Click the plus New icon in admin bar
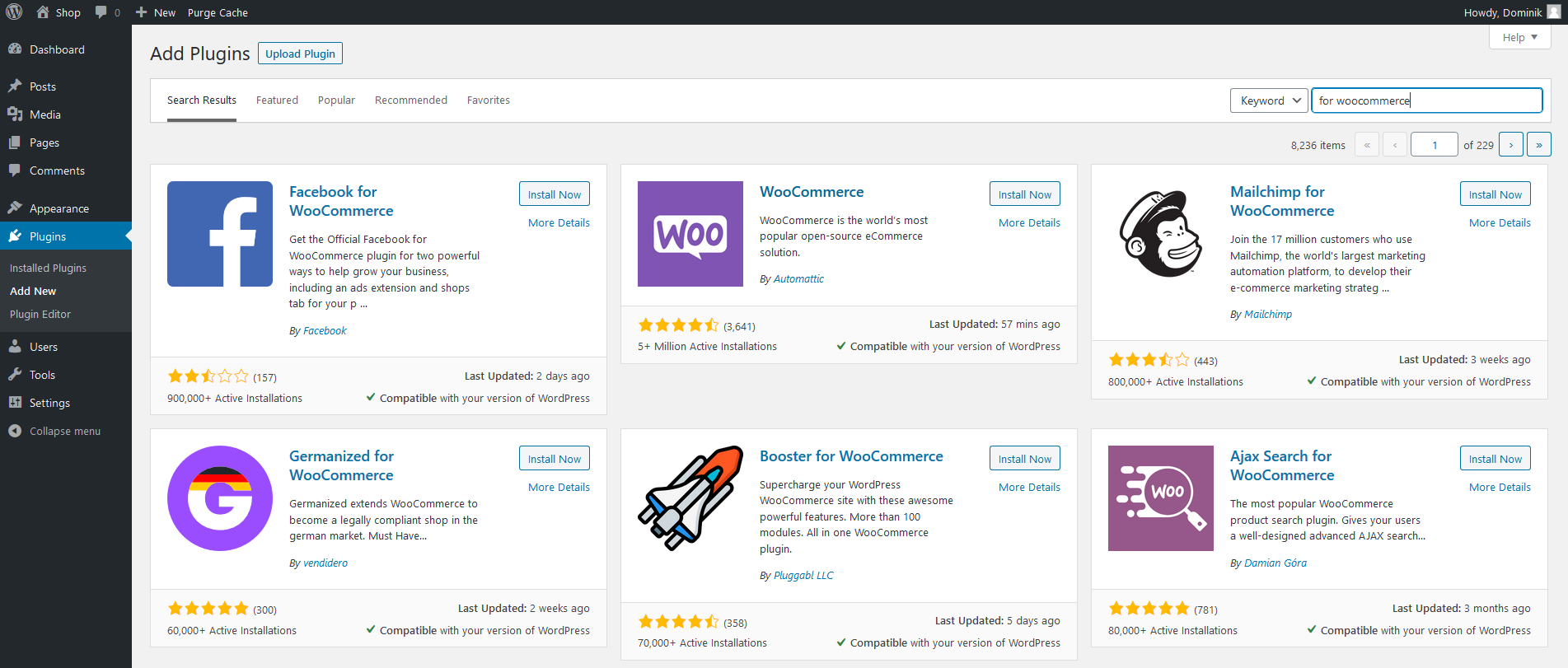Screen dimensions: 1568x668 141,12
